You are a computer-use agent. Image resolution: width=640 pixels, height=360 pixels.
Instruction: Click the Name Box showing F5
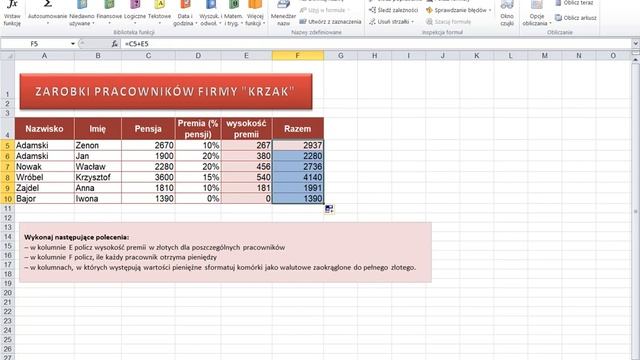[x=35, y=44]
